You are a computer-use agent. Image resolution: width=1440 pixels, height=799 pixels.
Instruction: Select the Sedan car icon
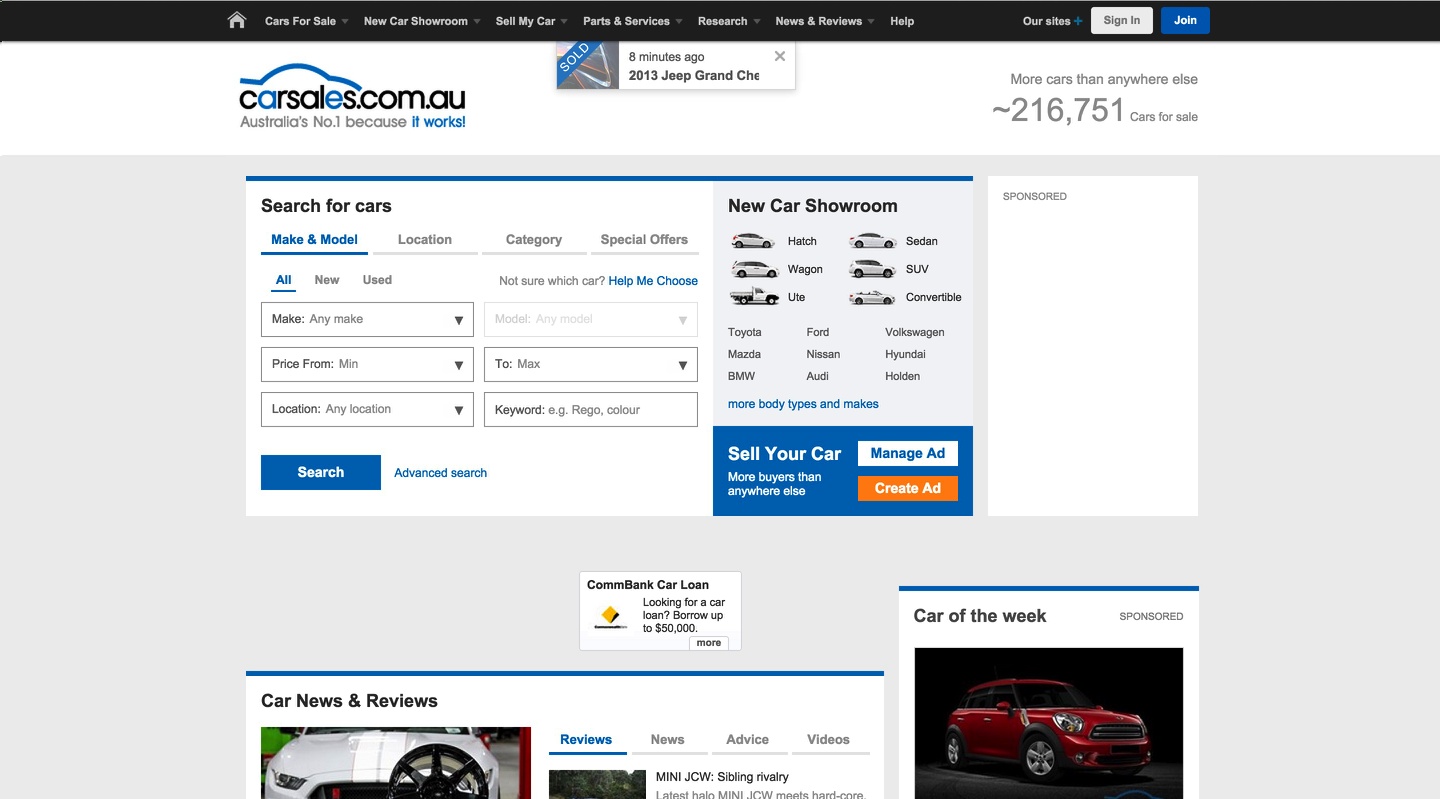(872, 241)
